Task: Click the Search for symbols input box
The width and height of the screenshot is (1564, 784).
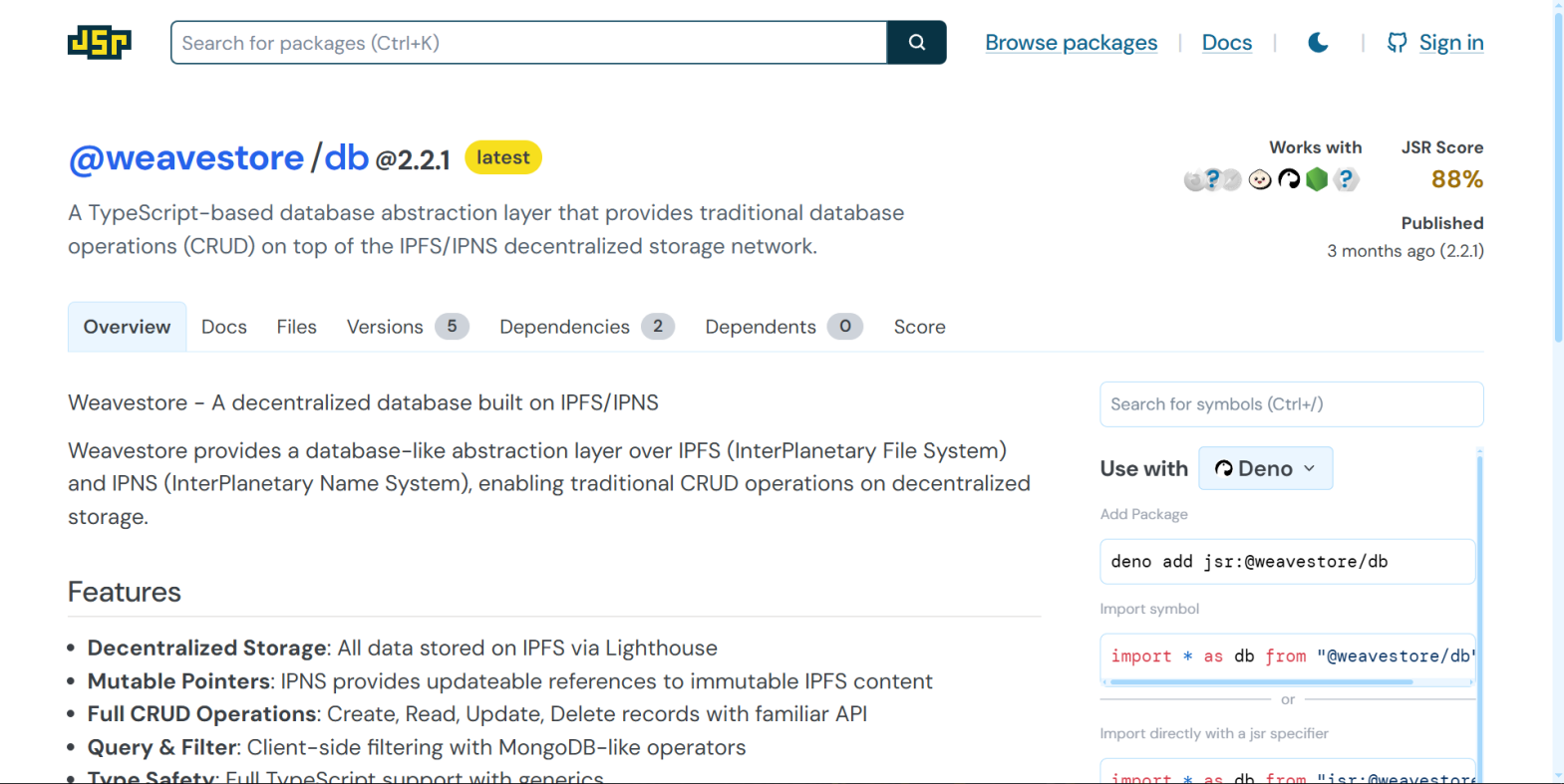Action: pyautogui.click(x=1291, y=404)
